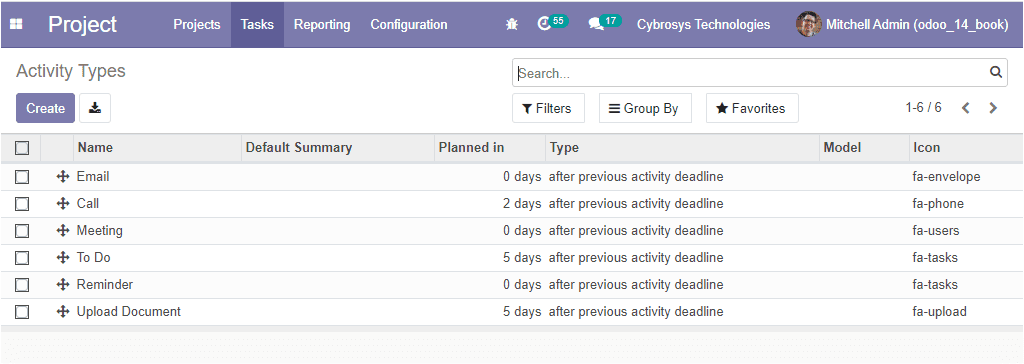The height and width of the screenshot is (364, 1024).
Task: Open the Favorites dropdown
Action: coord(752,108)
